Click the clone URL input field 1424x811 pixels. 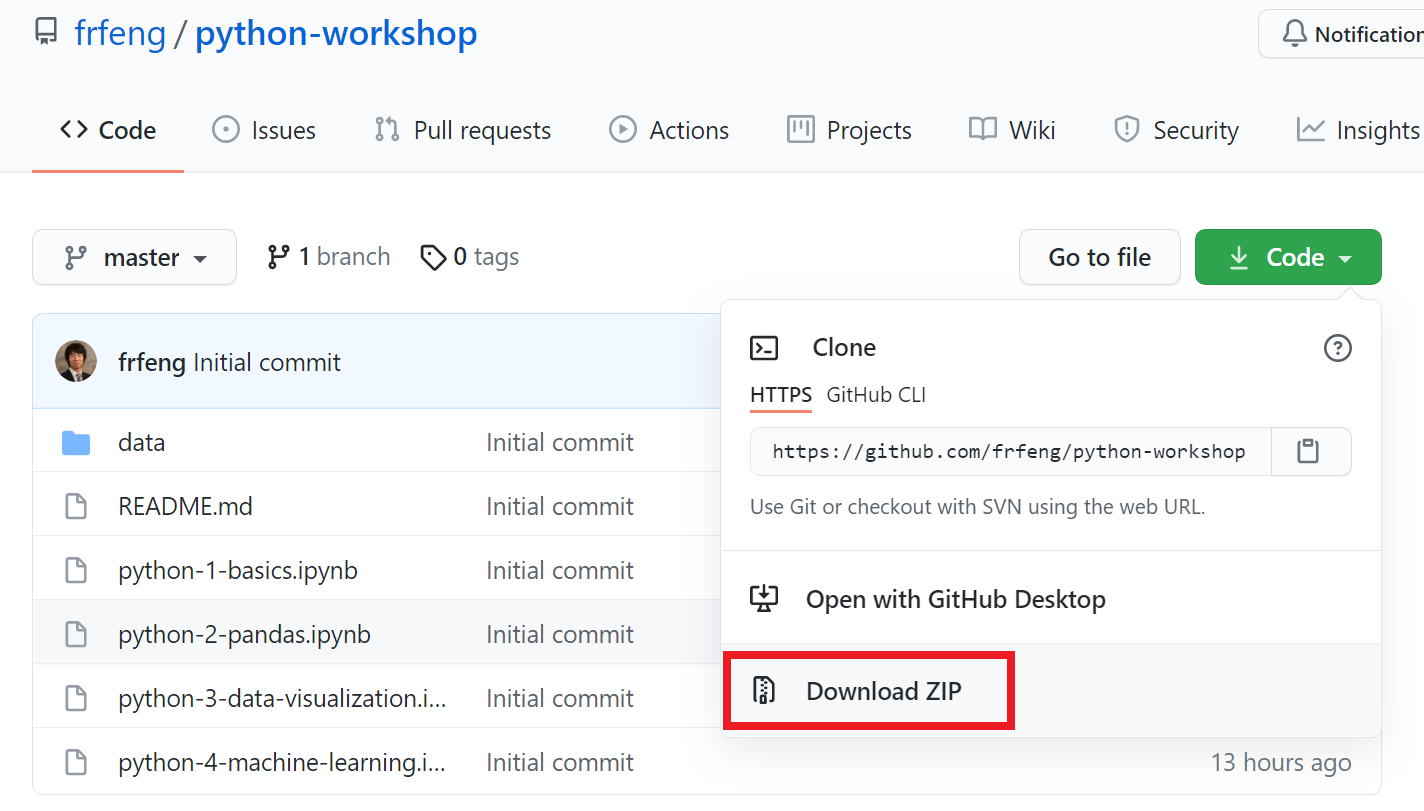(1010, 452)
